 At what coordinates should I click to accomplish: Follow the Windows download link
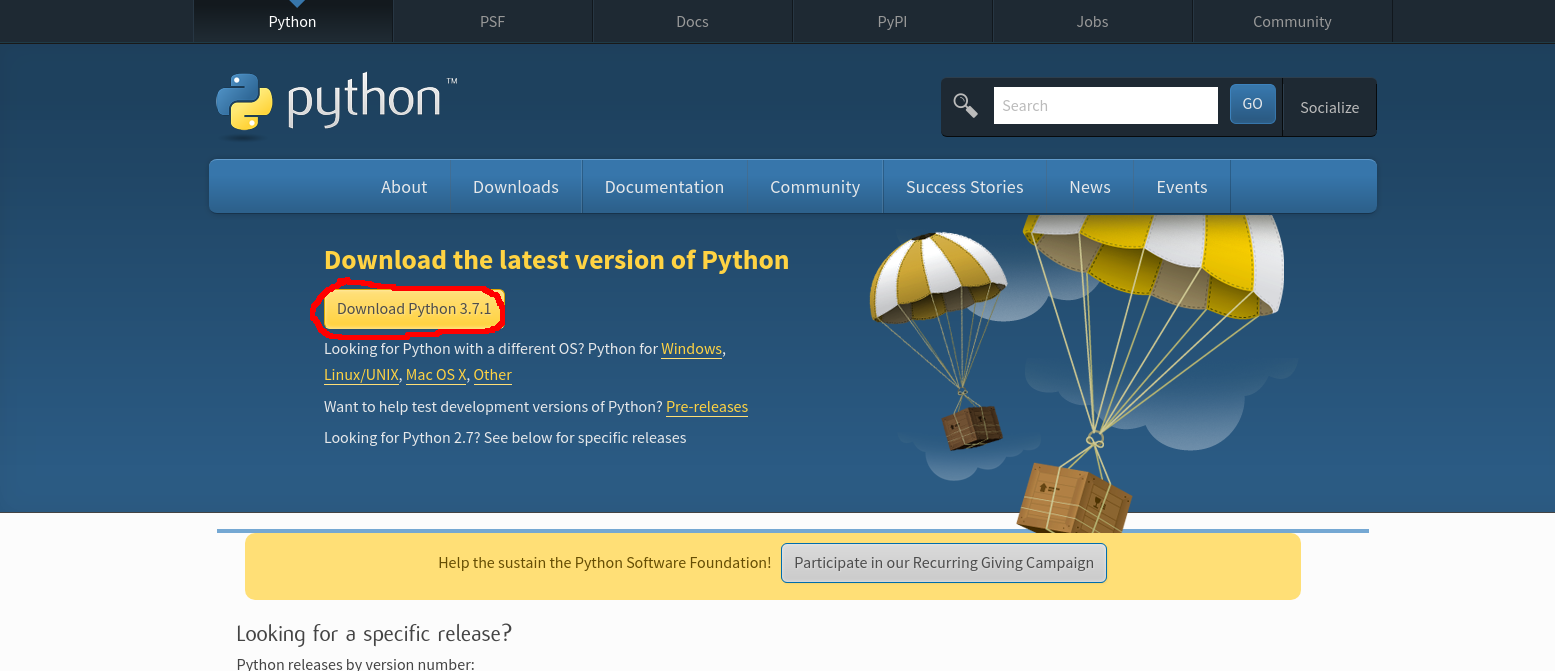691,349
